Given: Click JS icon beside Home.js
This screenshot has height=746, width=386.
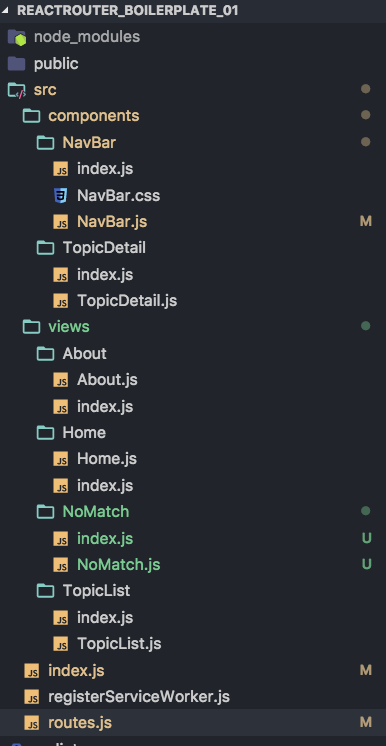Looking at the screenshot, I should click(60, 460).
